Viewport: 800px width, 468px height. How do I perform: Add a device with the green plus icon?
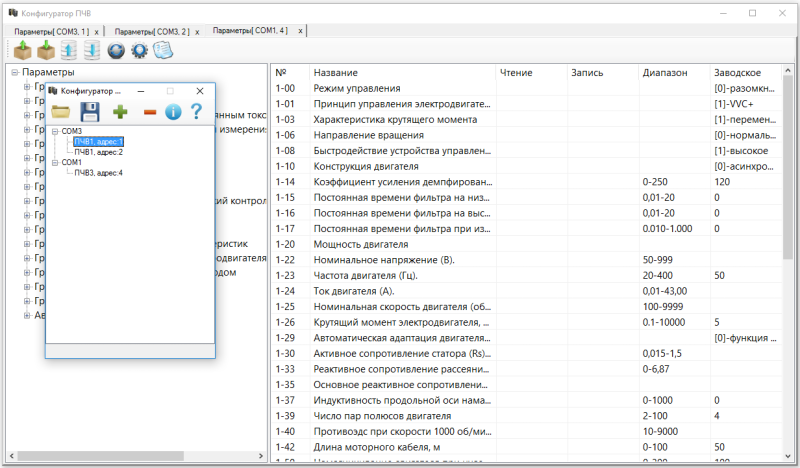120,112
